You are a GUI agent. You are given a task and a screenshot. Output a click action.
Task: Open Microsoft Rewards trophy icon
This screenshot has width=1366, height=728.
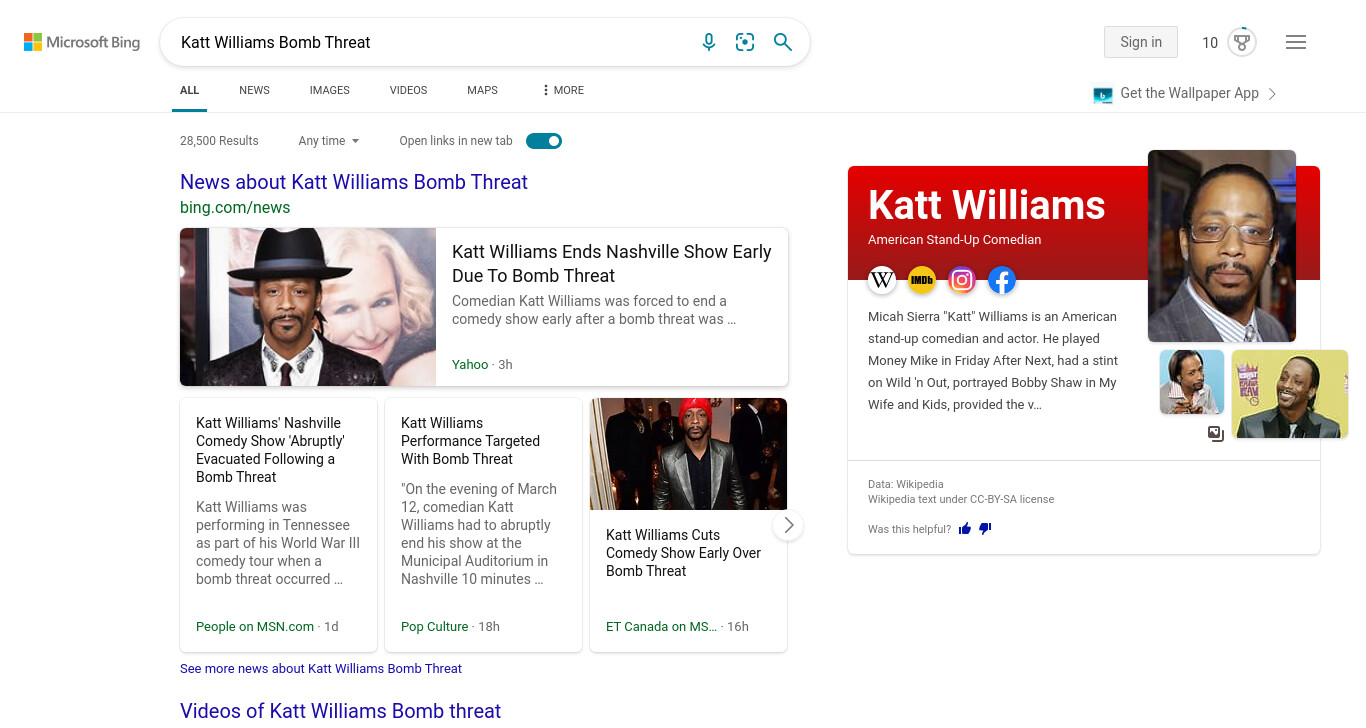click(x=1242, y=42)
